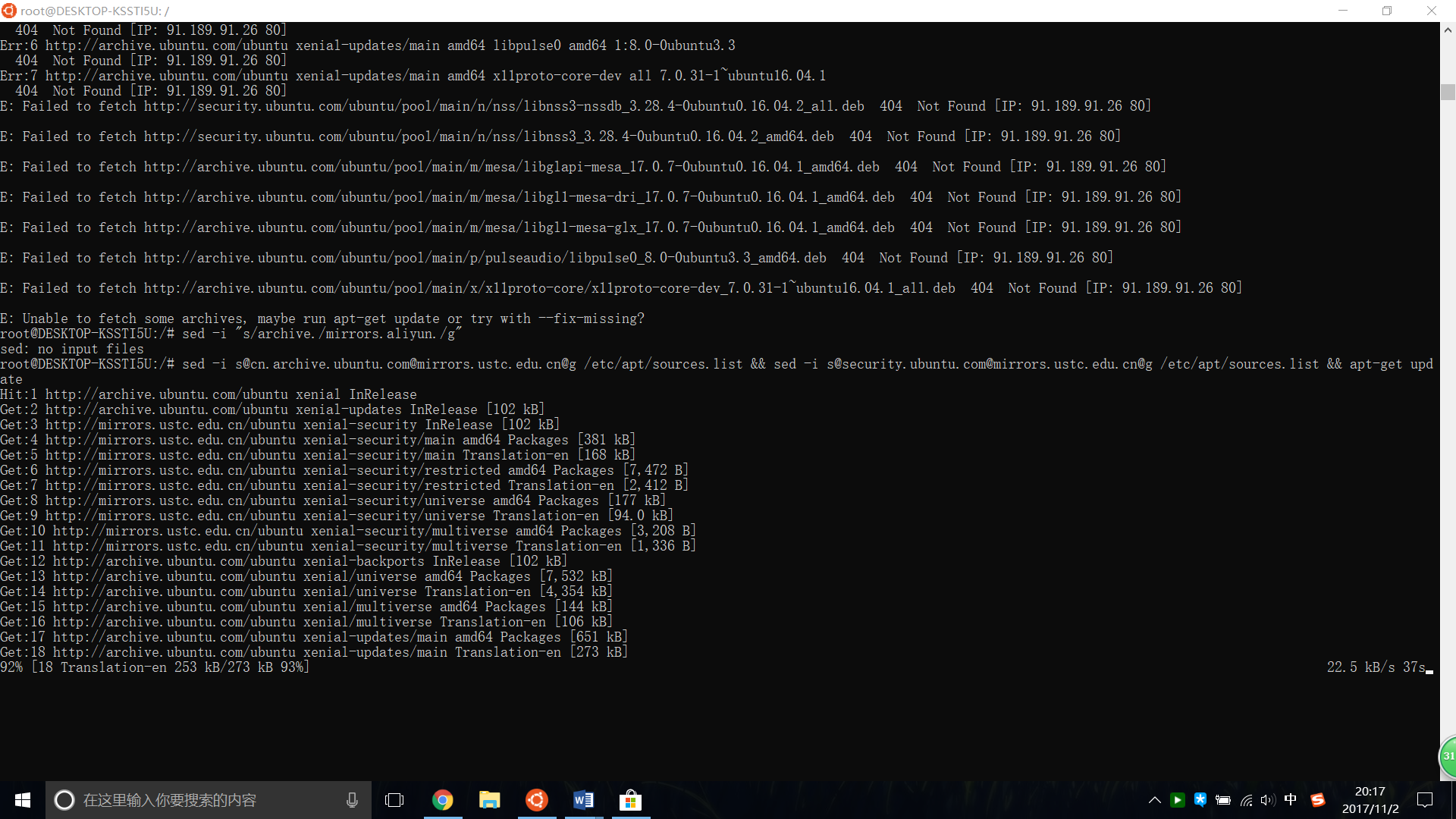Click the sed aliyun mirrors command line
The width and height of the screenshot is (1456, 819).
(231, 334)
